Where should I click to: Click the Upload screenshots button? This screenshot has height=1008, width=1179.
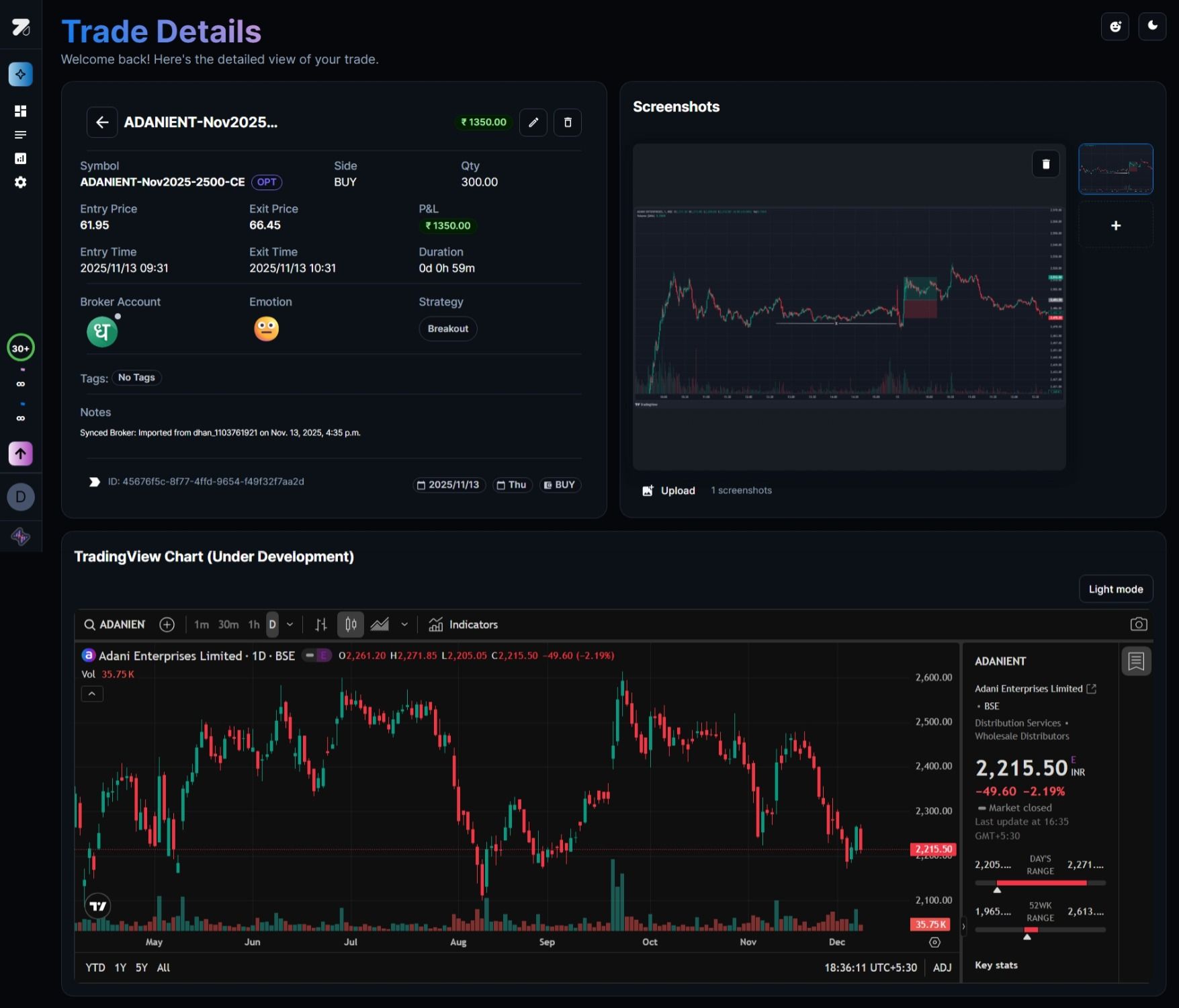click(668, 491)
